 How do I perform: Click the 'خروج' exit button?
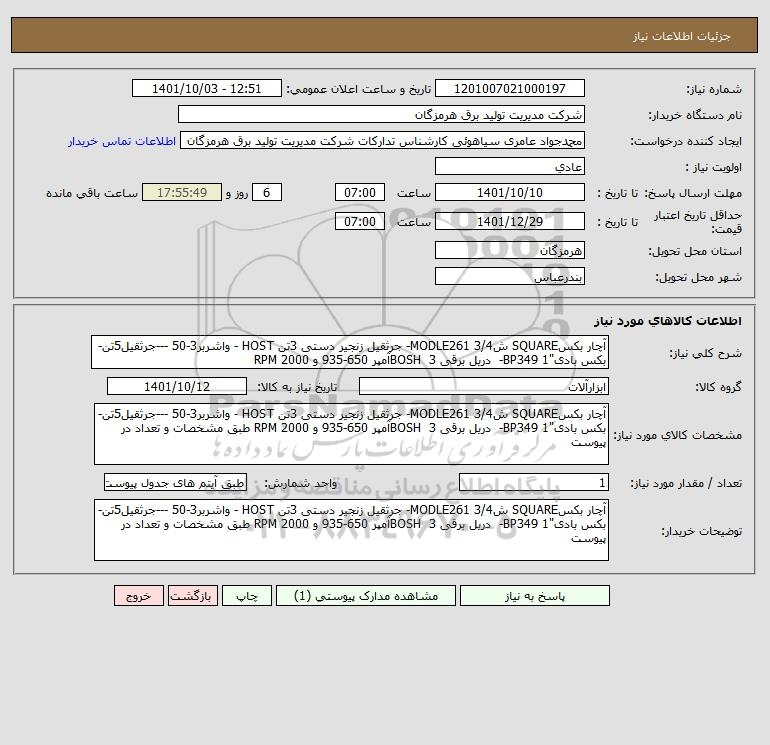coord(139,596)
